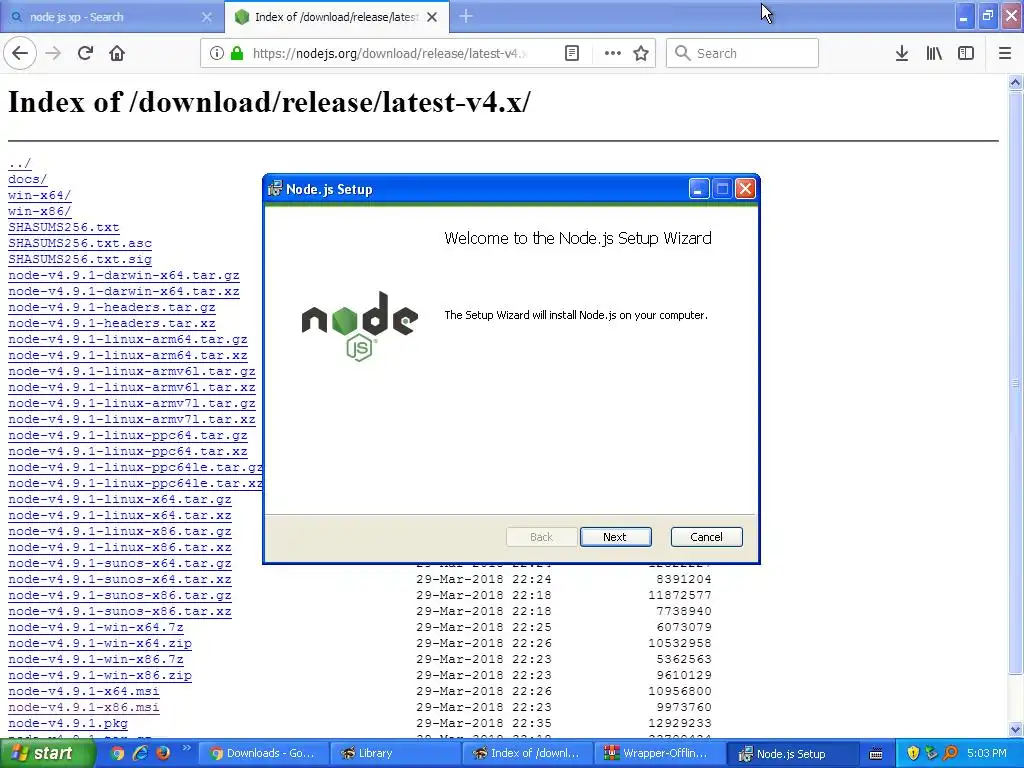Switch to Wrapper-Offlin... taskbar button
The height and width of the screenshot is (768, 1024).
[x=659, y=753]
